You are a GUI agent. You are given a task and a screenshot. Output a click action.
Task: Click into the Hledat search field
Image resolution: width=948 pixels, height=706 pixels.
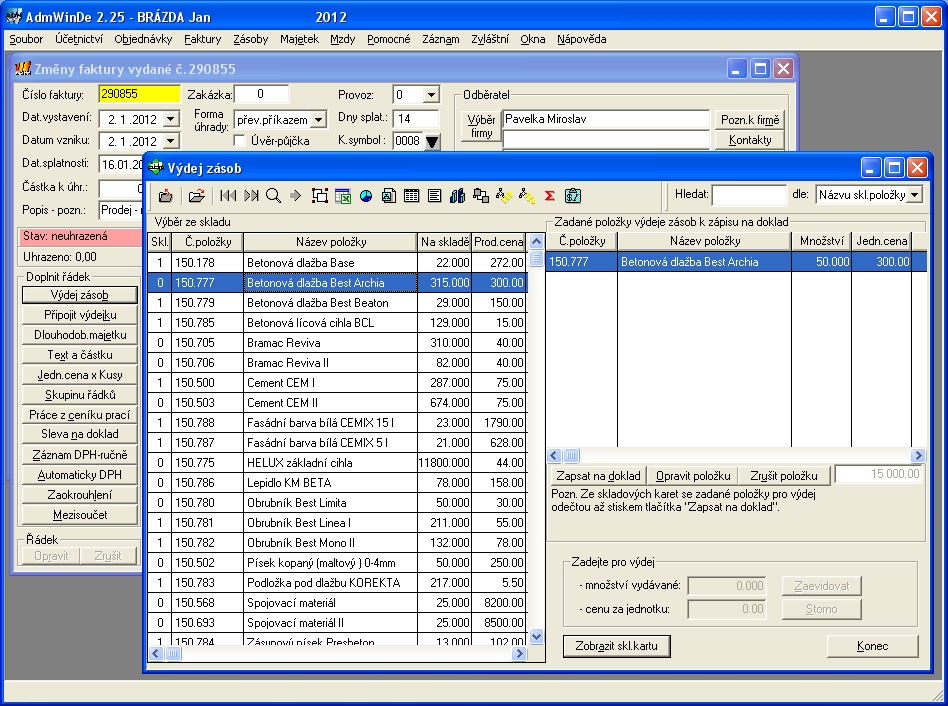coord(749,195)
